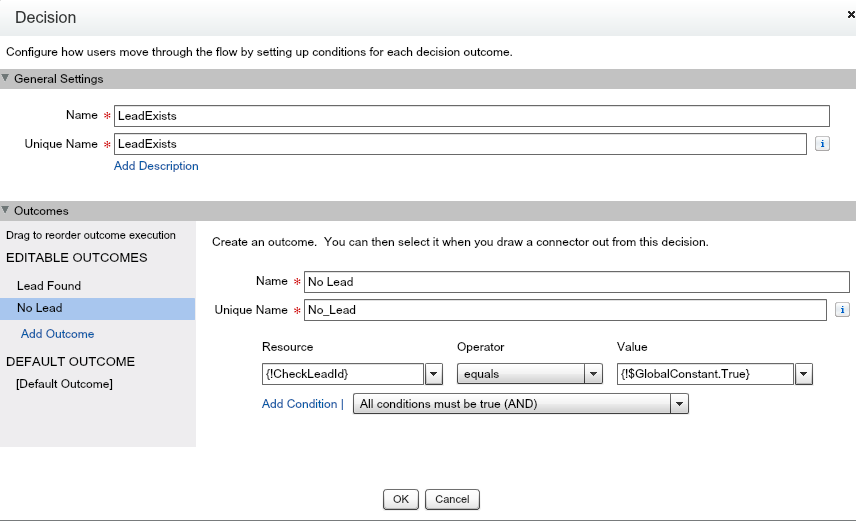Image resolution: width=856 pixels, height=521 pixels.
Task: Open the Resource dropdown arrow
Action: point(434,374)
